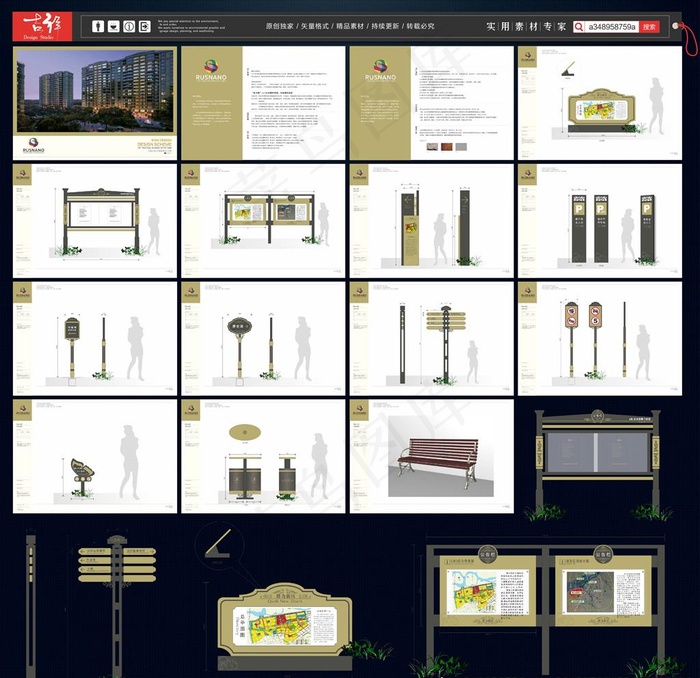The height and width of the screenshot is (678, 700).
Task: Click the 实用素材专家 header title
Action: click(526, 26)
